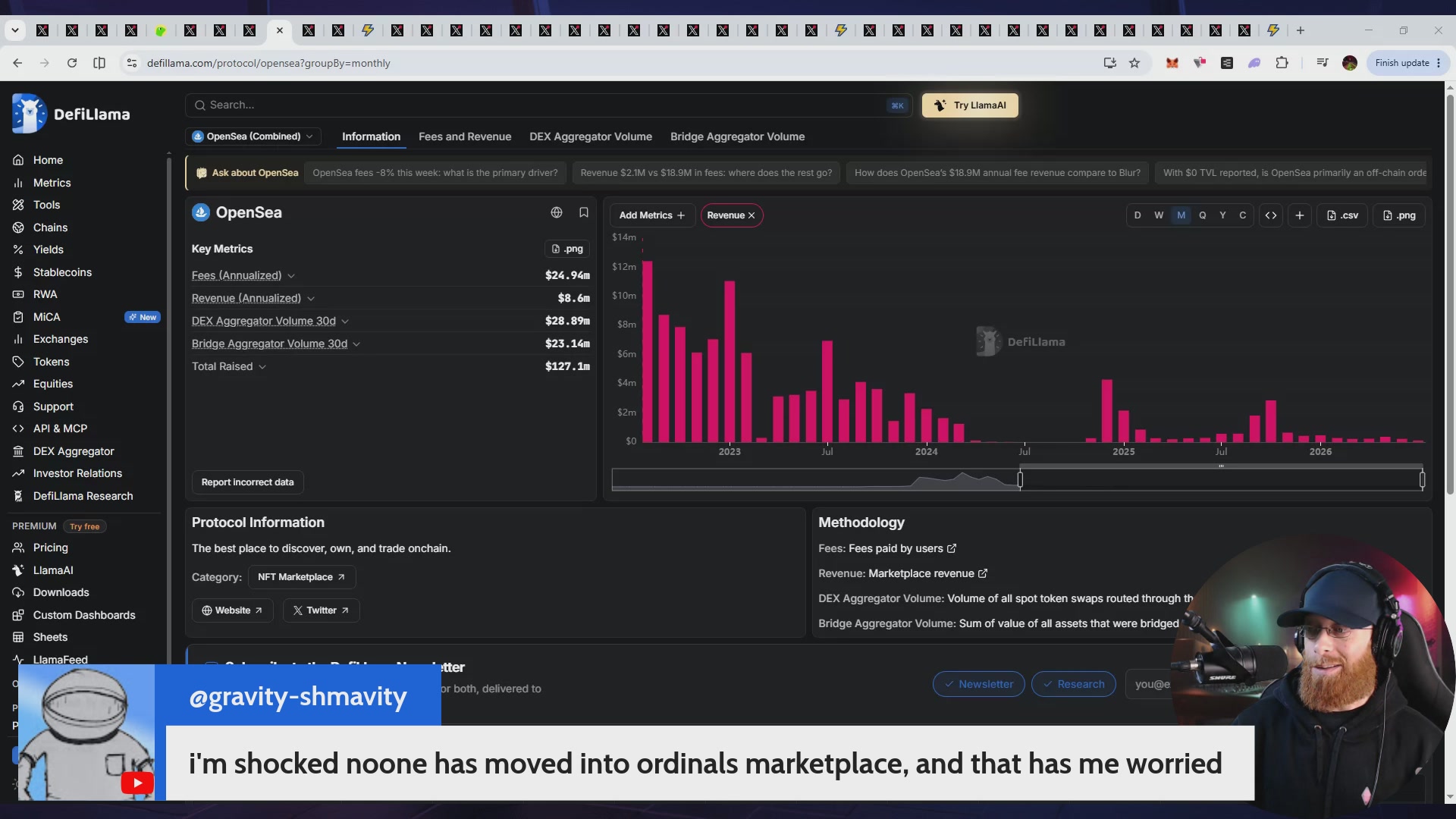Select the Information tab

coord(371,136)
